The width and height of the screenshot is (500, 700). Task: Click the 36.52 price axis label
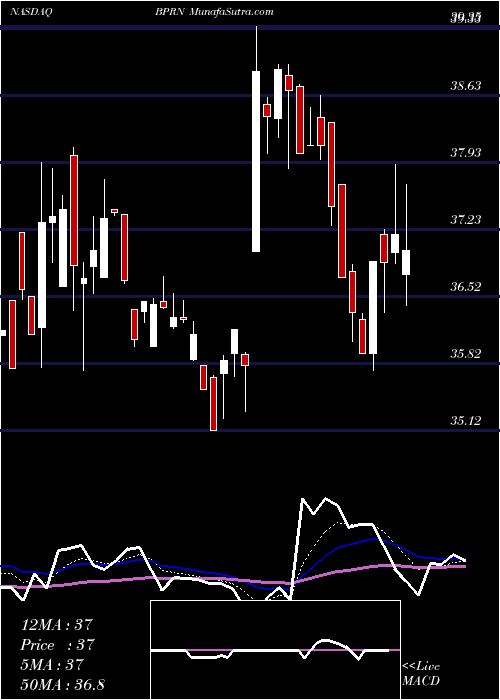(x=466, y=287)
